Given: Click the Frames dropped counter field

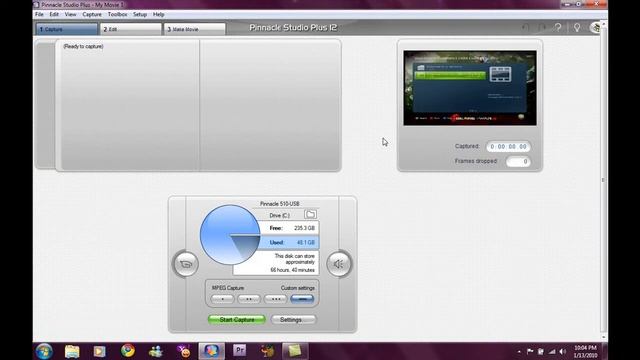Looking at the screenshot, I should (x=518, y=162).
